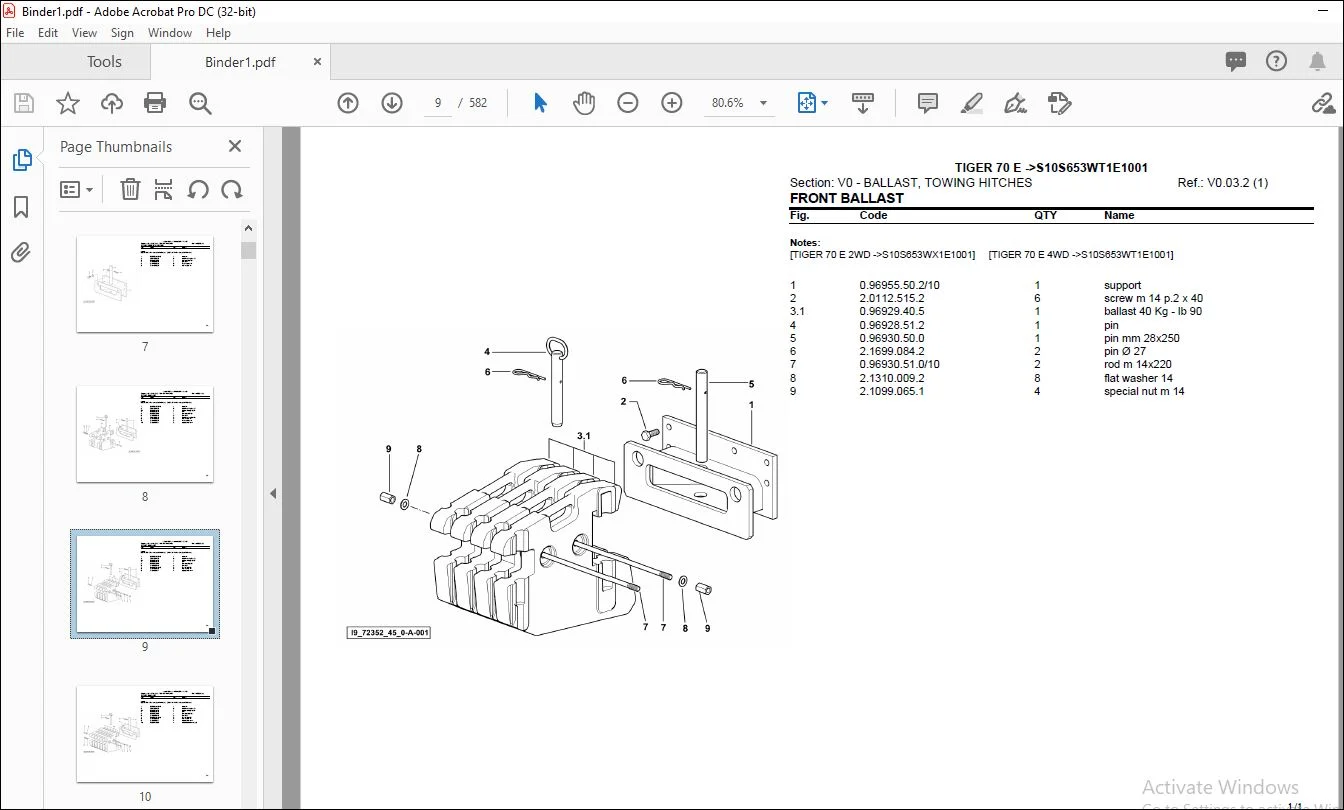The image size is (1344, 810).
Task: Open the Attachments paperclip panel
Action: coord(21,253)
